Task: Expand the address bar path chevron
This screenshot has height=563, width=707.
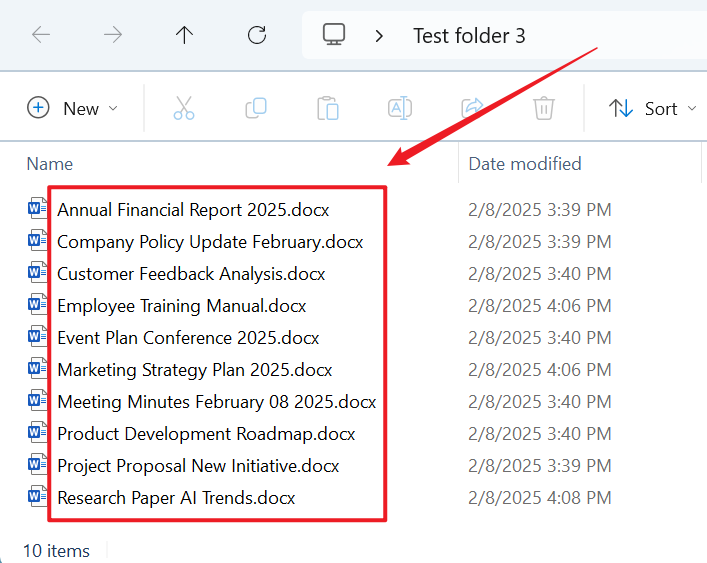Action: (379, 36)
